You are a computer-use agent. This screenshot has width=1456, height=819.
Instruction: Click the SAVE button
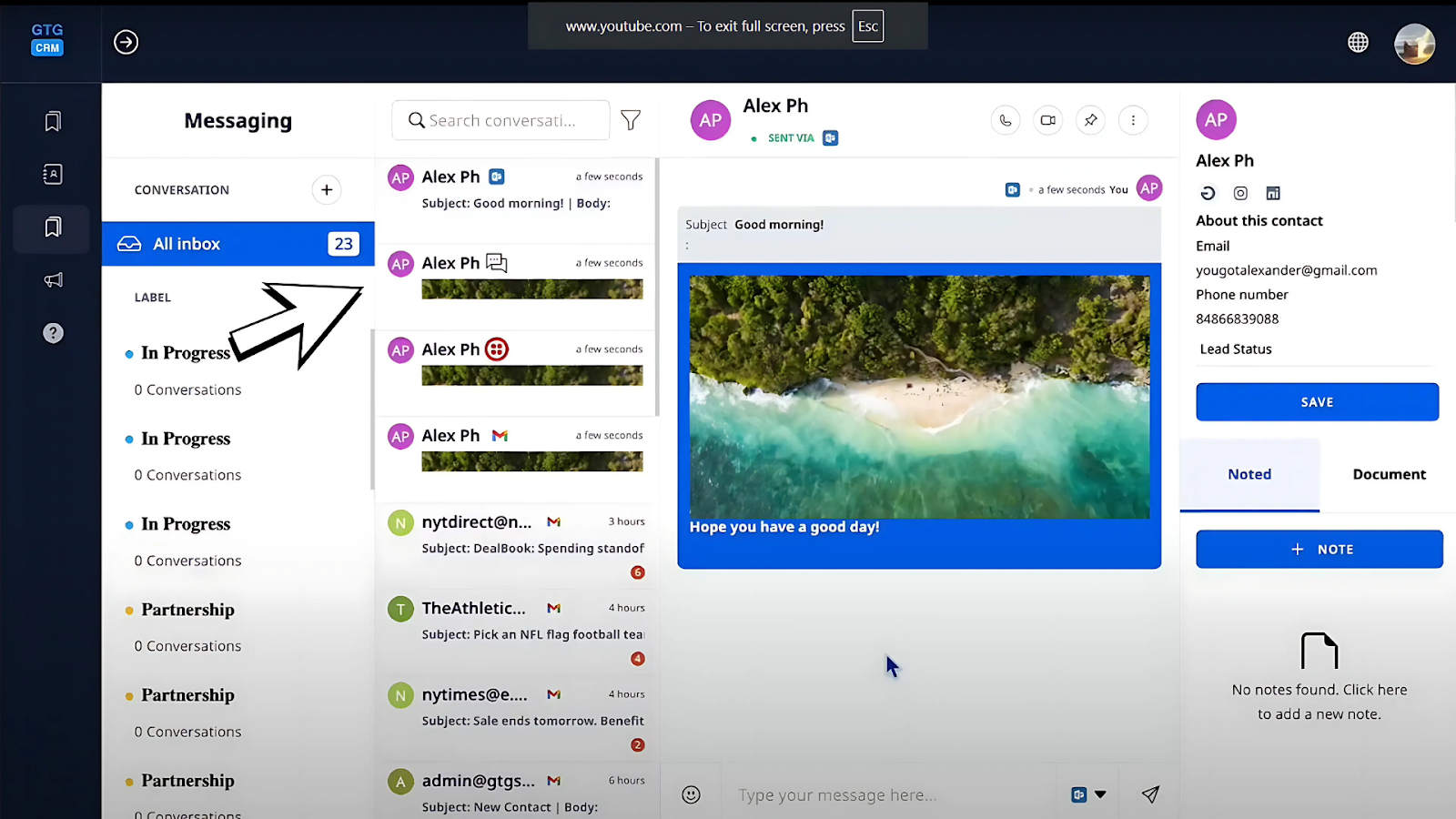coord(1317,402)
